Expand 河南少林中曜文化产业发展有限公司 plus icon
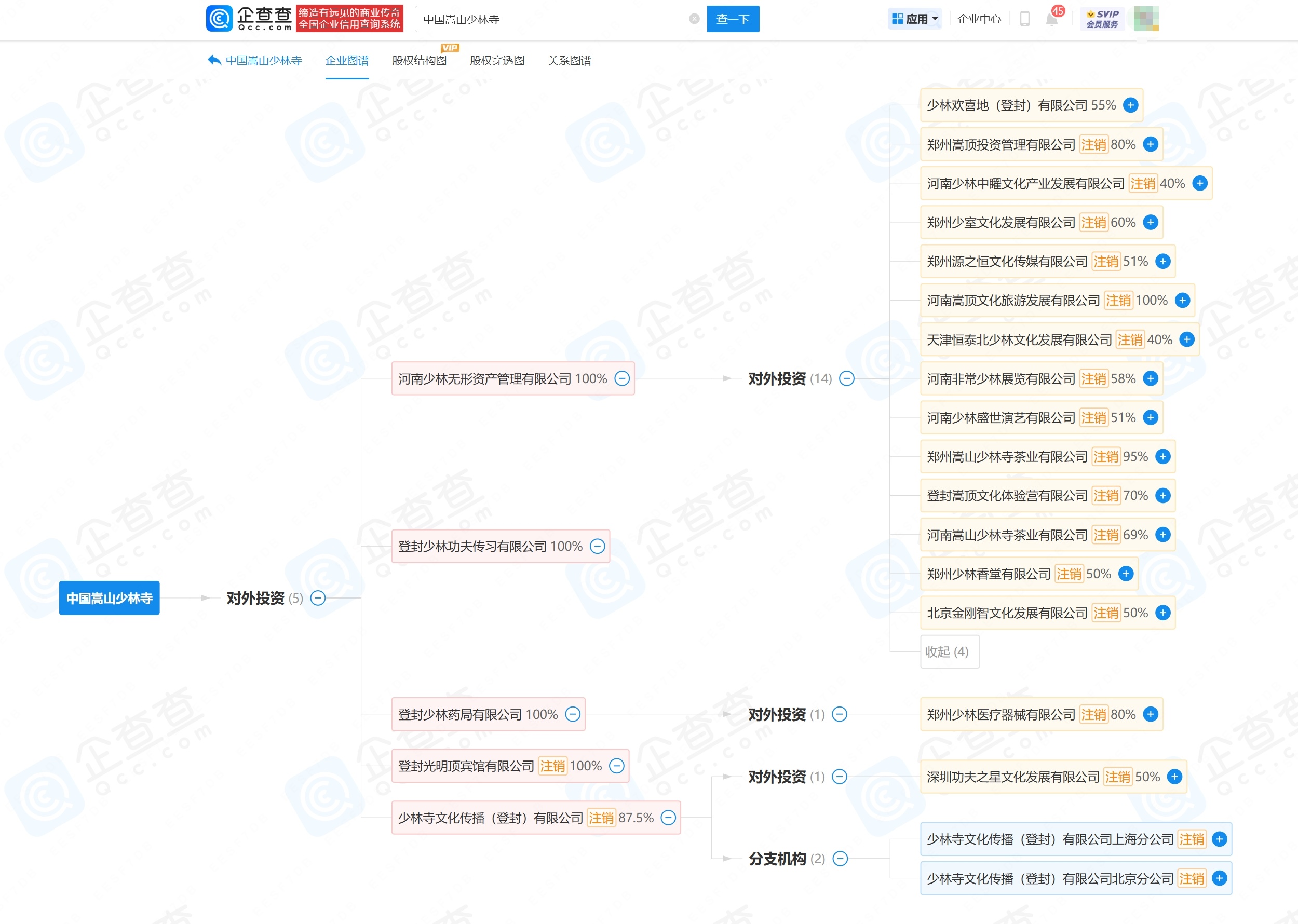Screen dimensions: 1298x924 coord(1199,183)
